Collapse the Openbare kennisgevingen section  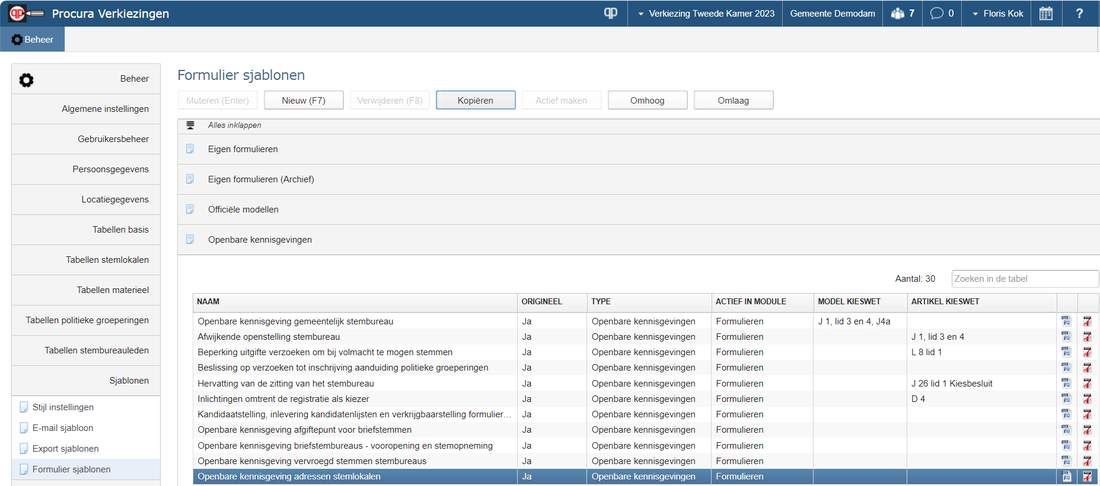[638, 240]
